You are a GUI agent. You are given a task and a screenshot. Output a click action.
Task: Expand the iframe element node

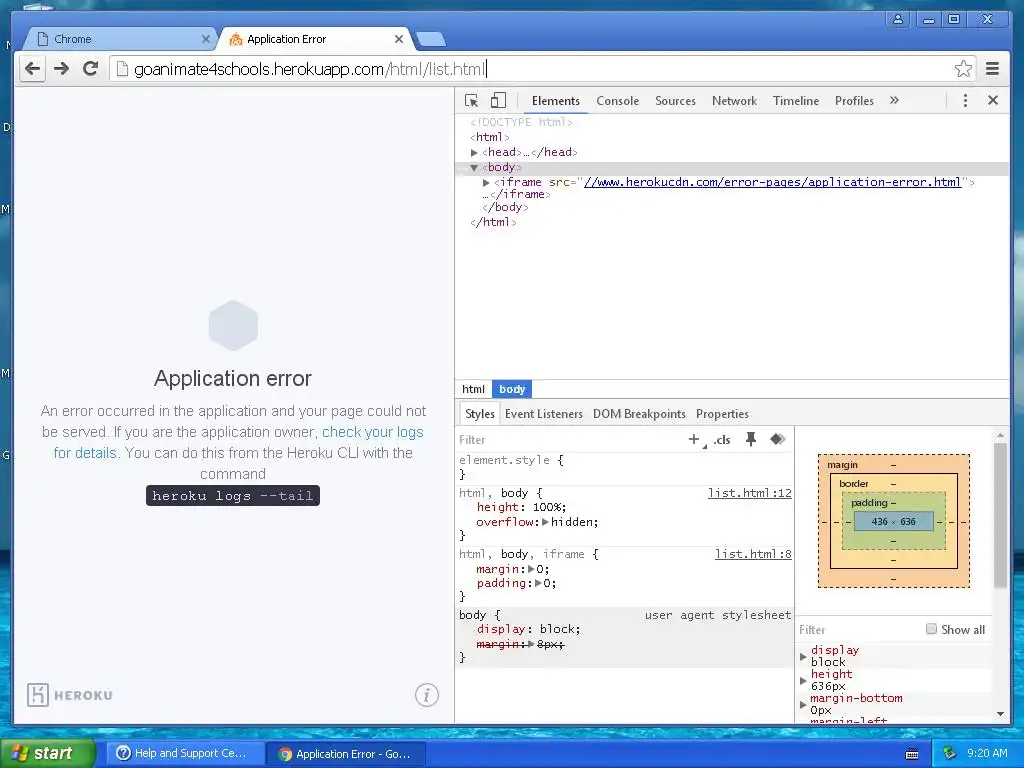pyautogui.click(x=486, y=183)
